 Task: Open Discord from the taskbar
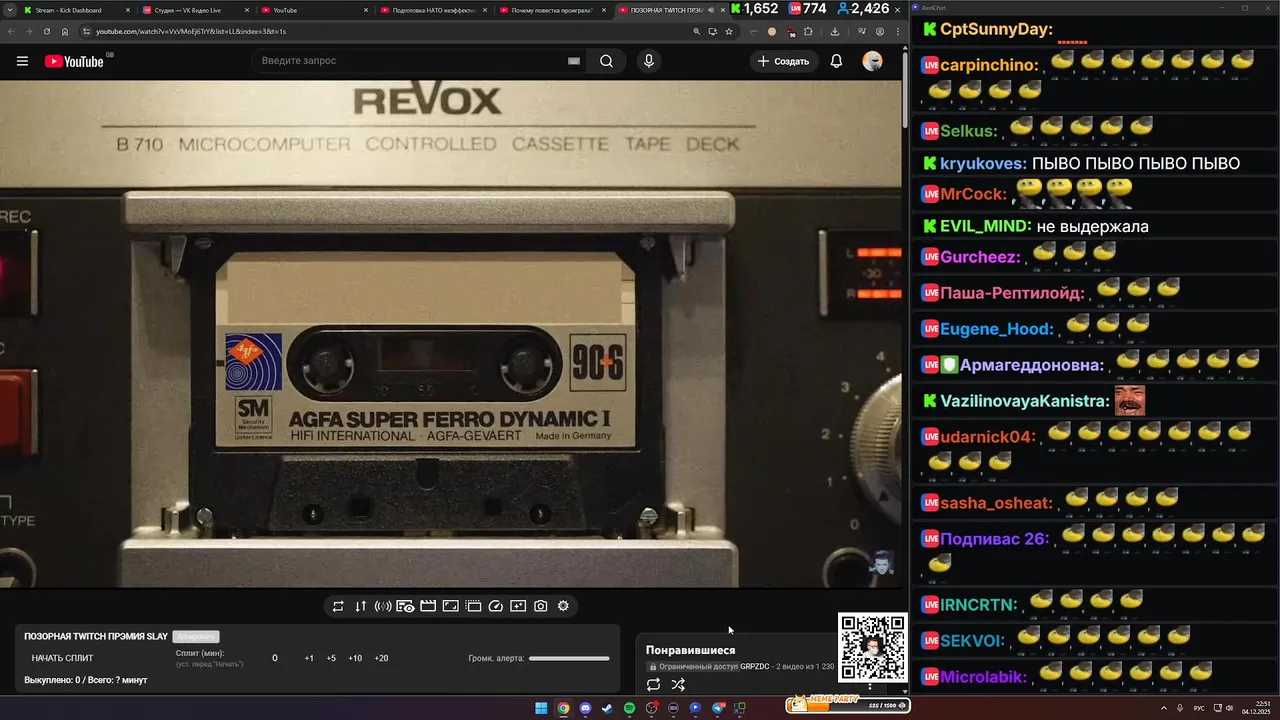click(x=585, y=708)
